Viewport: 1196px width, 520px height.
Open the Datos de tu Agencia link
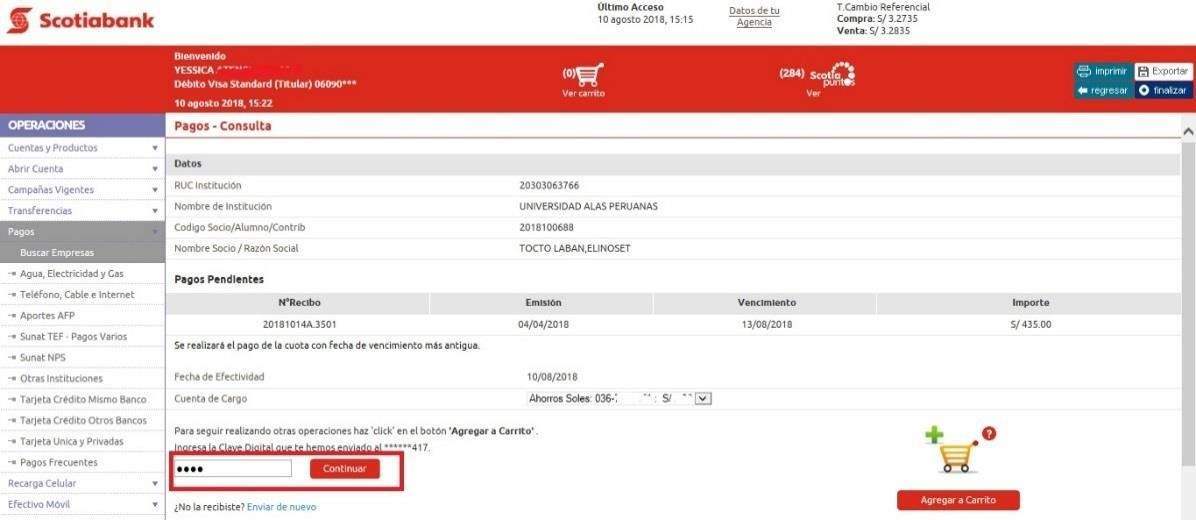click(754, 17)
